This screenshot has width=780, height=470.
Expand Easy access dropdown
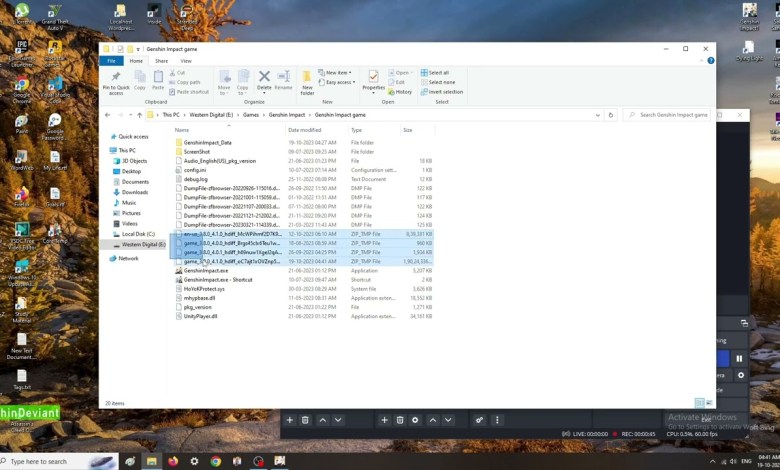(337, 82)
